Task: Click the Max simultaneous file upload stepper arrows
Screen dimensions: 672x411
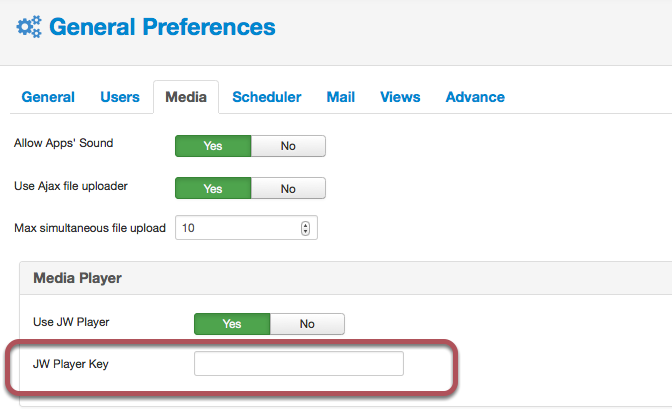Action: click(x=305, y=228)
